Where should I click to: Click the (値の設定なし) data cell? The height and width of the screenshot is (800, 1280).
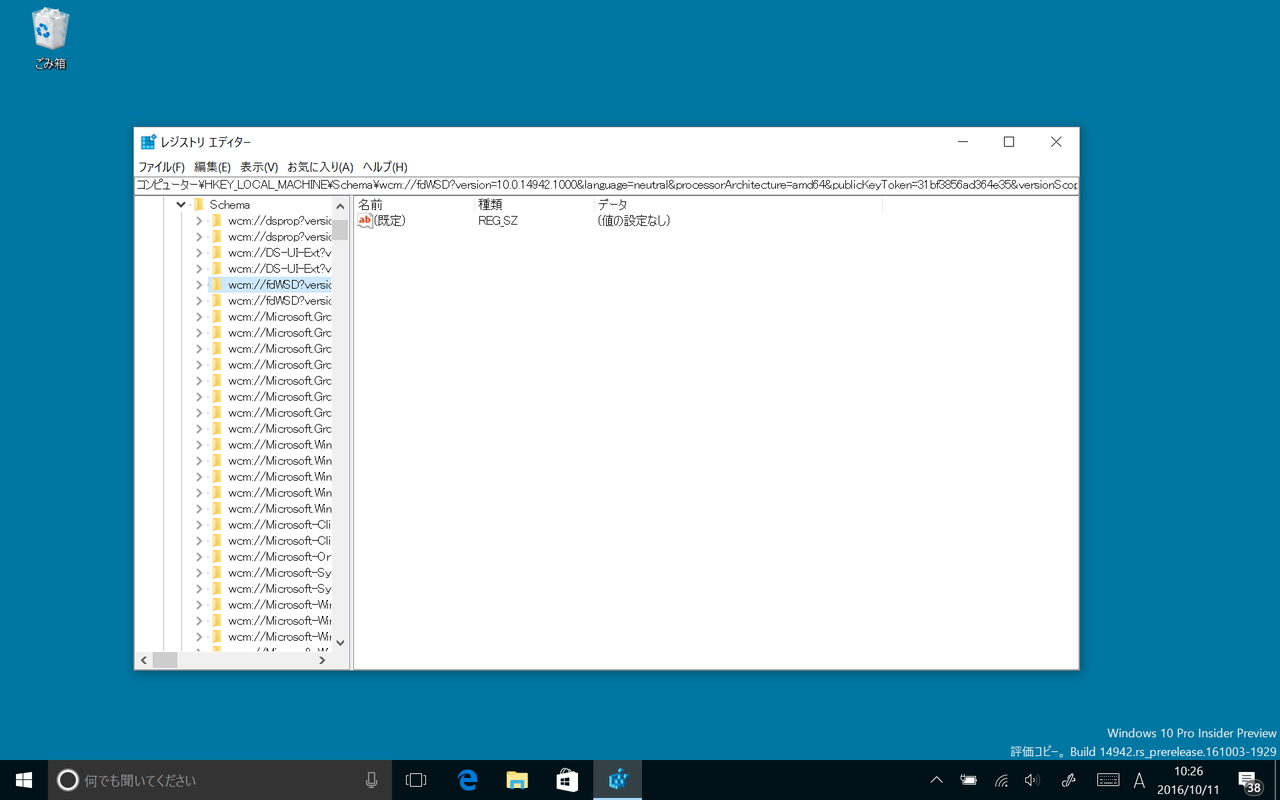coord(634,221)
